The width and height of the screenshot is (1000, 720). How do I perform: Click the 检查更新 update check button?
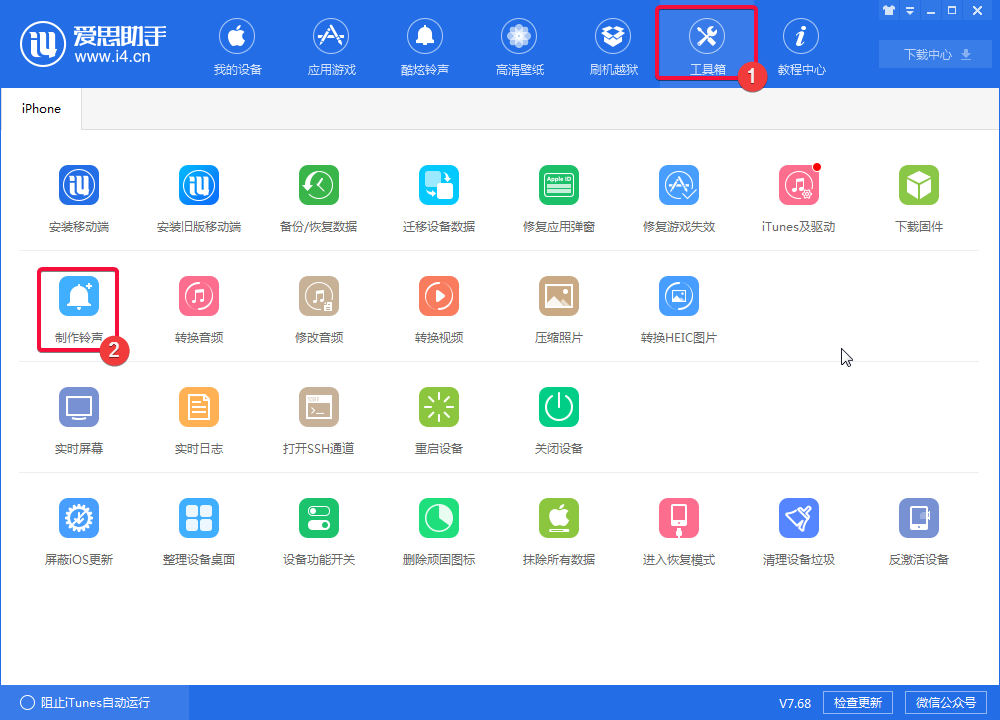pyautogui.click(x=857, y=702)
